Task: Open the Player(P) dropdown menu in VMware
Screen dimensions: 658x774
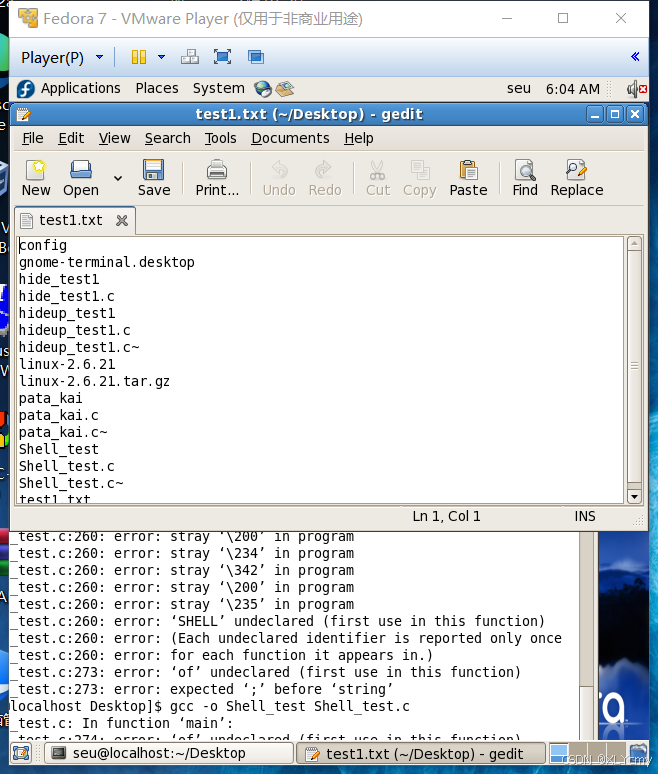Action: click(62, 58)
